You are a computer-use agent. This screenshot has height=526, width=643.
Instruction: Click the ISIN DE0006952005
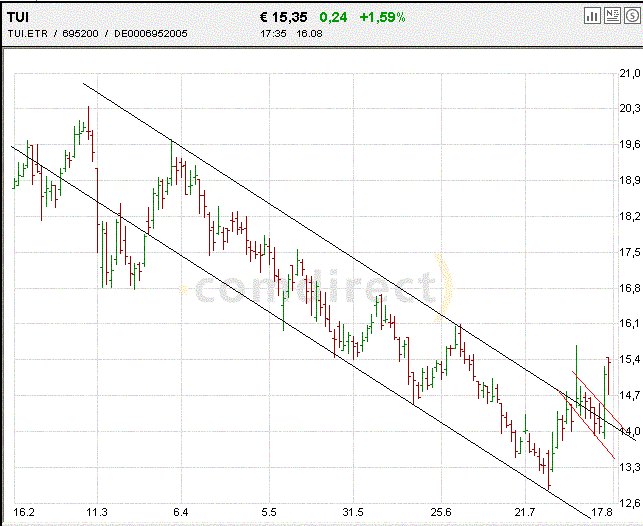tap(150, 34)
